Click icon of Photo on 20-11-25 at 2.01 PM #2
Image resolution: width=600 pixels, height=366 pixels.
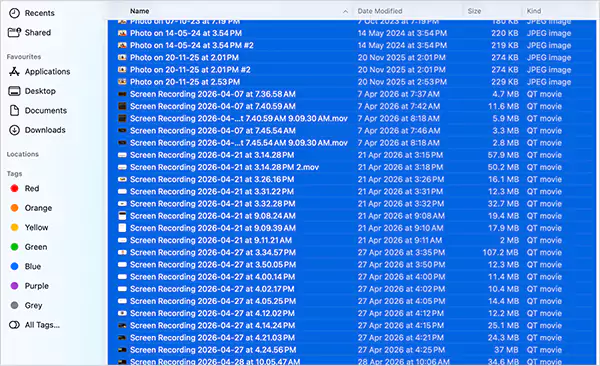[122, 70]
